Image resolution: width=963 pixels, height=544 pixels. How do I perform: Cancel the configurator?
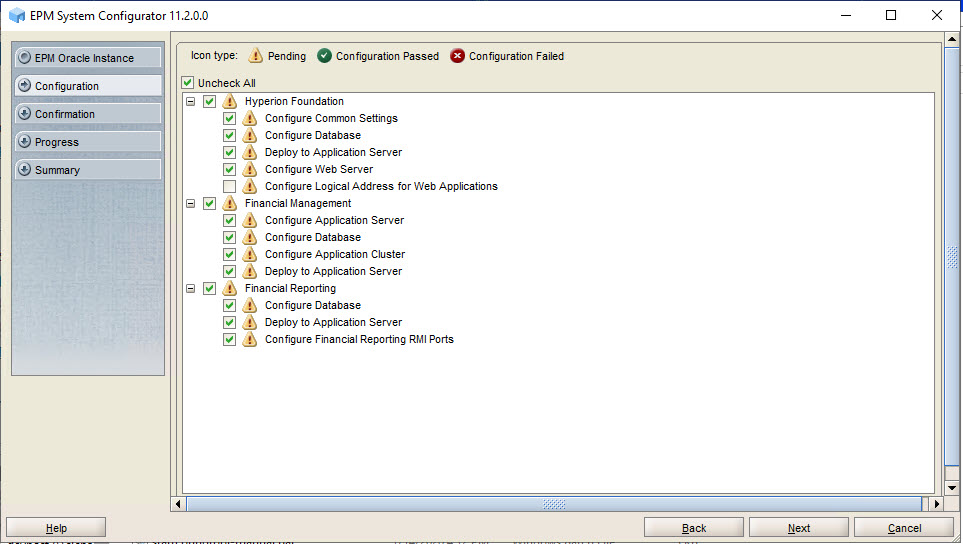[x=904, y=528]
